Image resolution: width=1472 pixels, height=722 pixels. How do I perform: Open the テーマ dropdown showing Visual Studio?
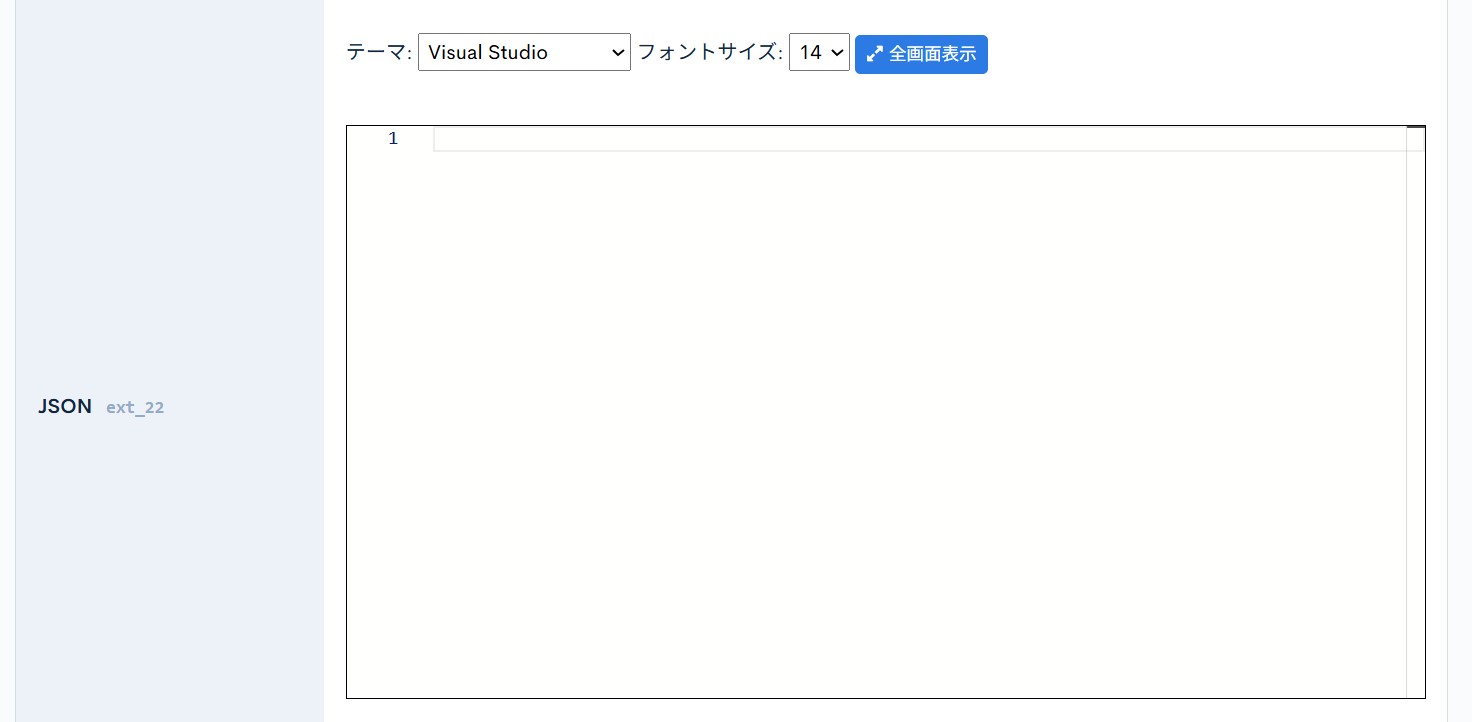pyautogui.click(x=523, y=52)
